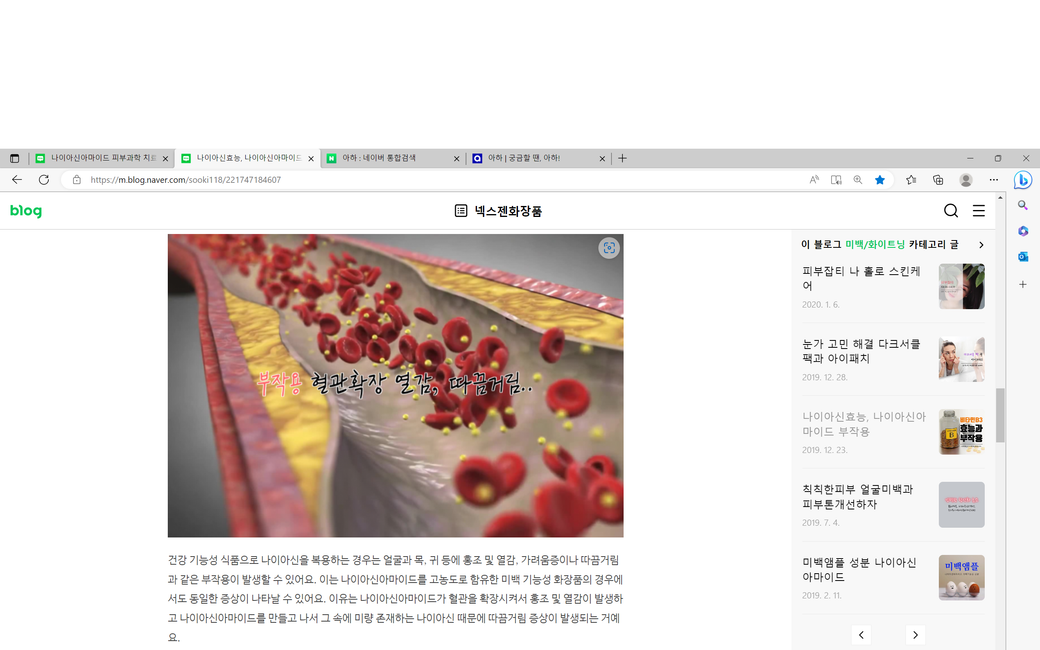Open the Edge settings and more menu
The height and width of the screenshot is (650, 1040).
[x=993, y=180]
